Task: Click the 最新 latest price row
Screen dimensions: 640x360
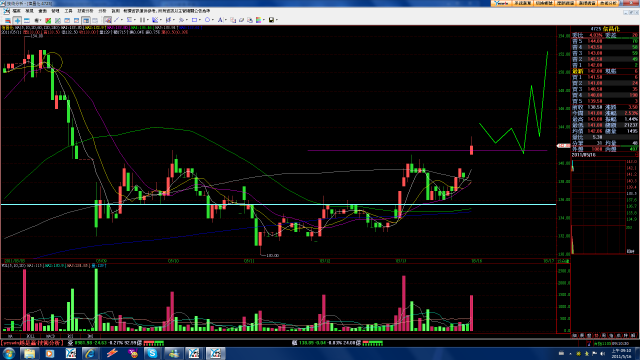Action: click(604, 71)
